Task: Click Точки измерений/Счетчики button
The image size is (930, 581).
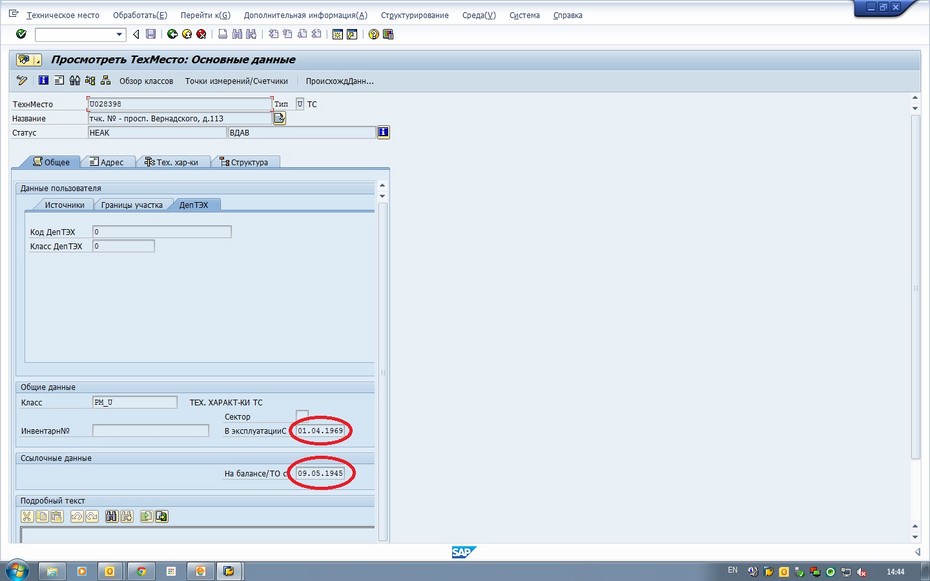Action: (236, 81)
